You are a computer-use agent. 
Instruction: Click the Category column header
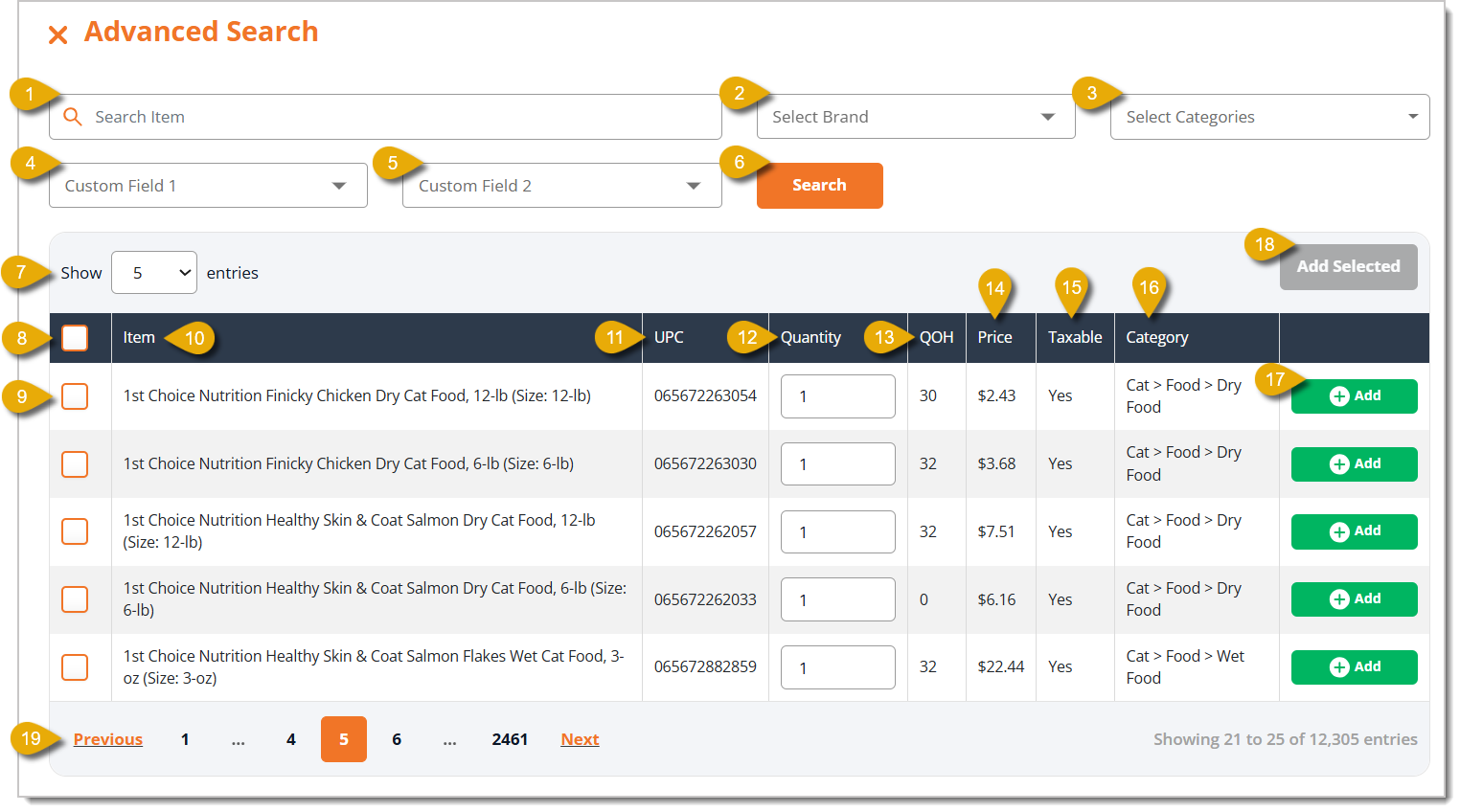click(x=1156, y=338)
